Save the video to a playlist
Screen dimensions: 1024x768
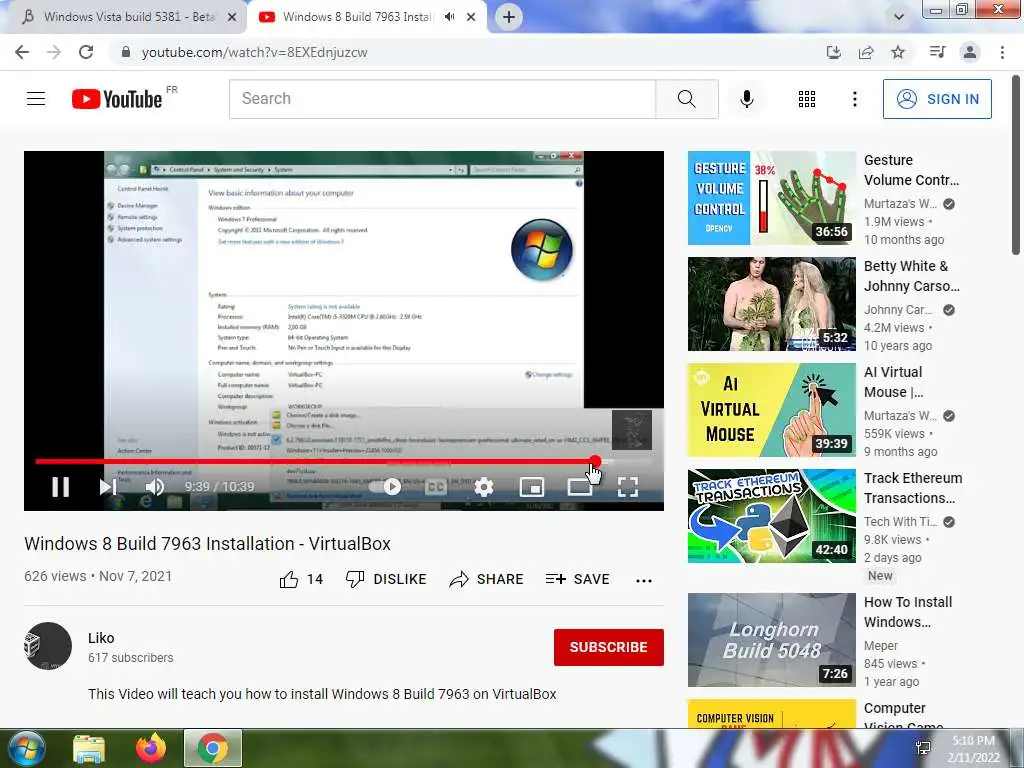(x=577, y=579)
